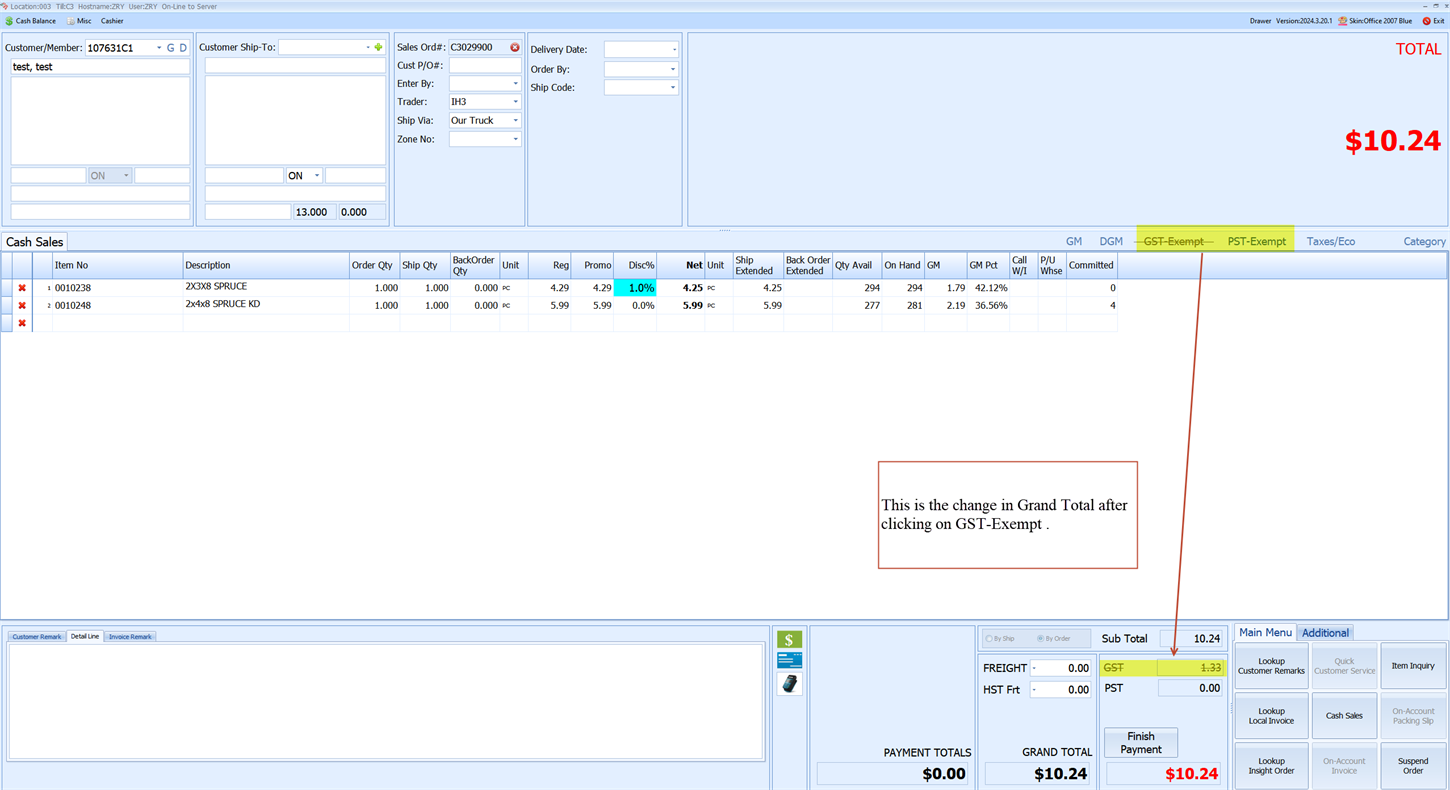
Task: Click the Cust P/O# input field
Action: click(x=484, y=65)
